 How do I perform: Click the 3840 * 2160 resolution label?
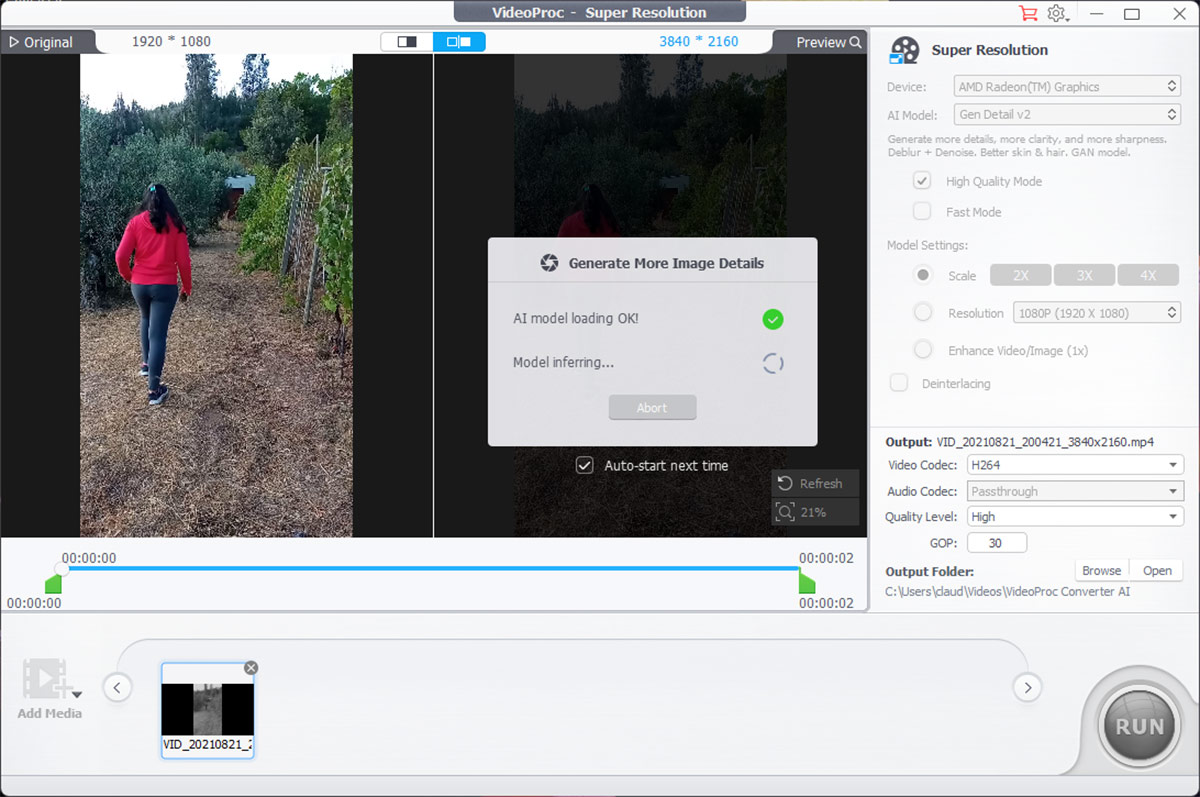699,42
